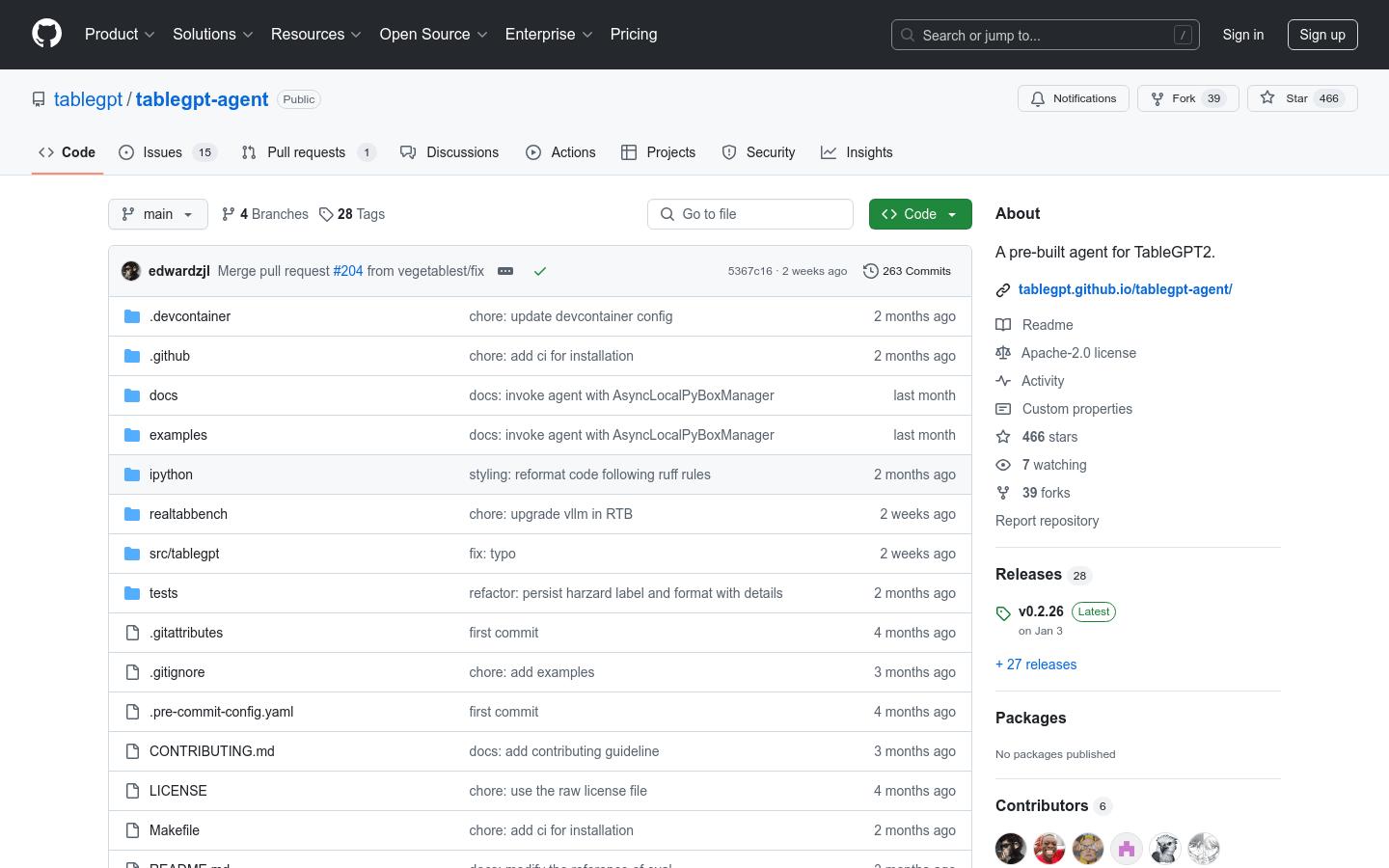
Task: Click the green commit status checkmark
Action: (540, 271)
